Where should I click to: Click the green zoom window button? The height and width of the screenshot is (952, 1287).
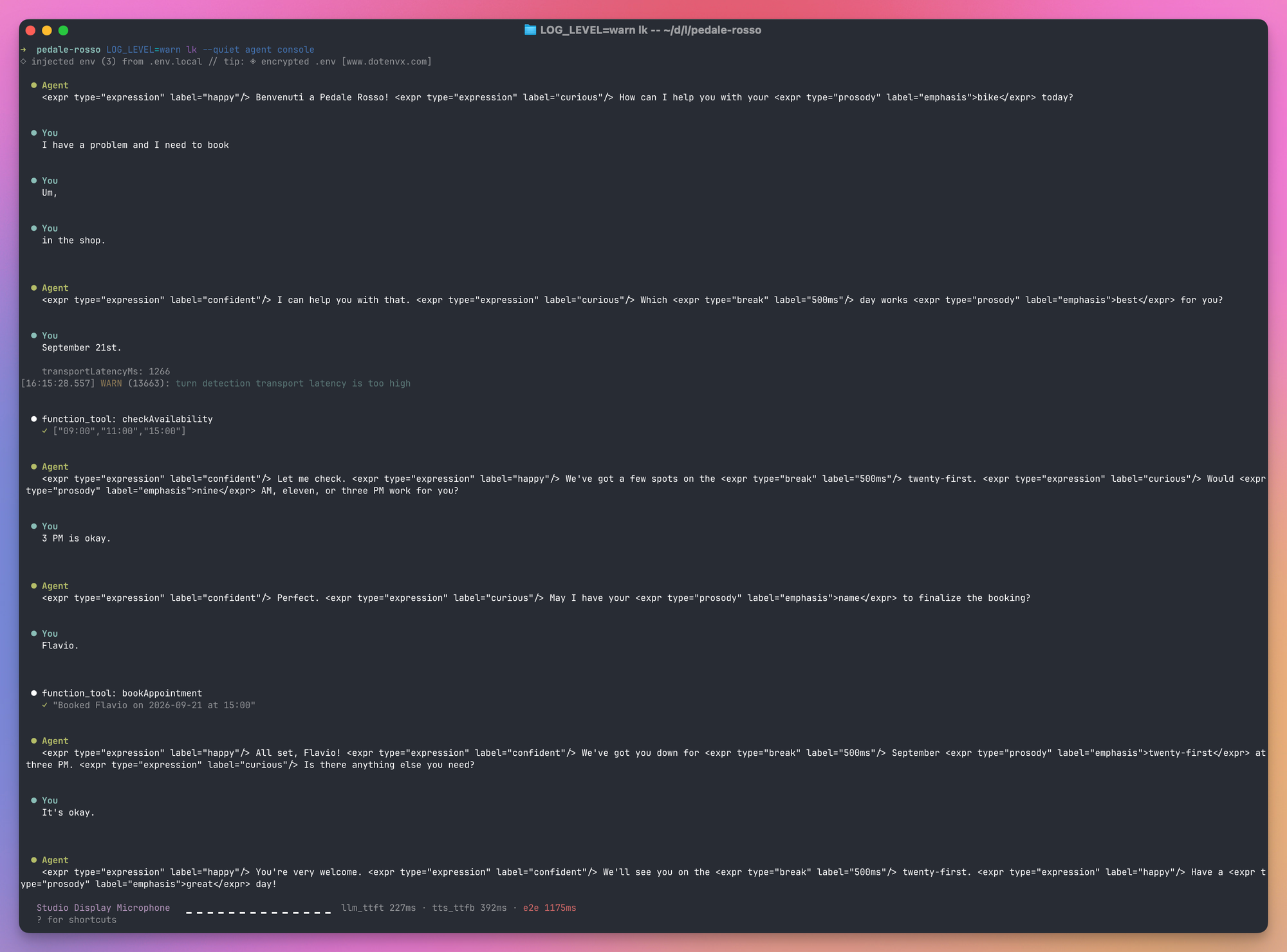point(63,30)
